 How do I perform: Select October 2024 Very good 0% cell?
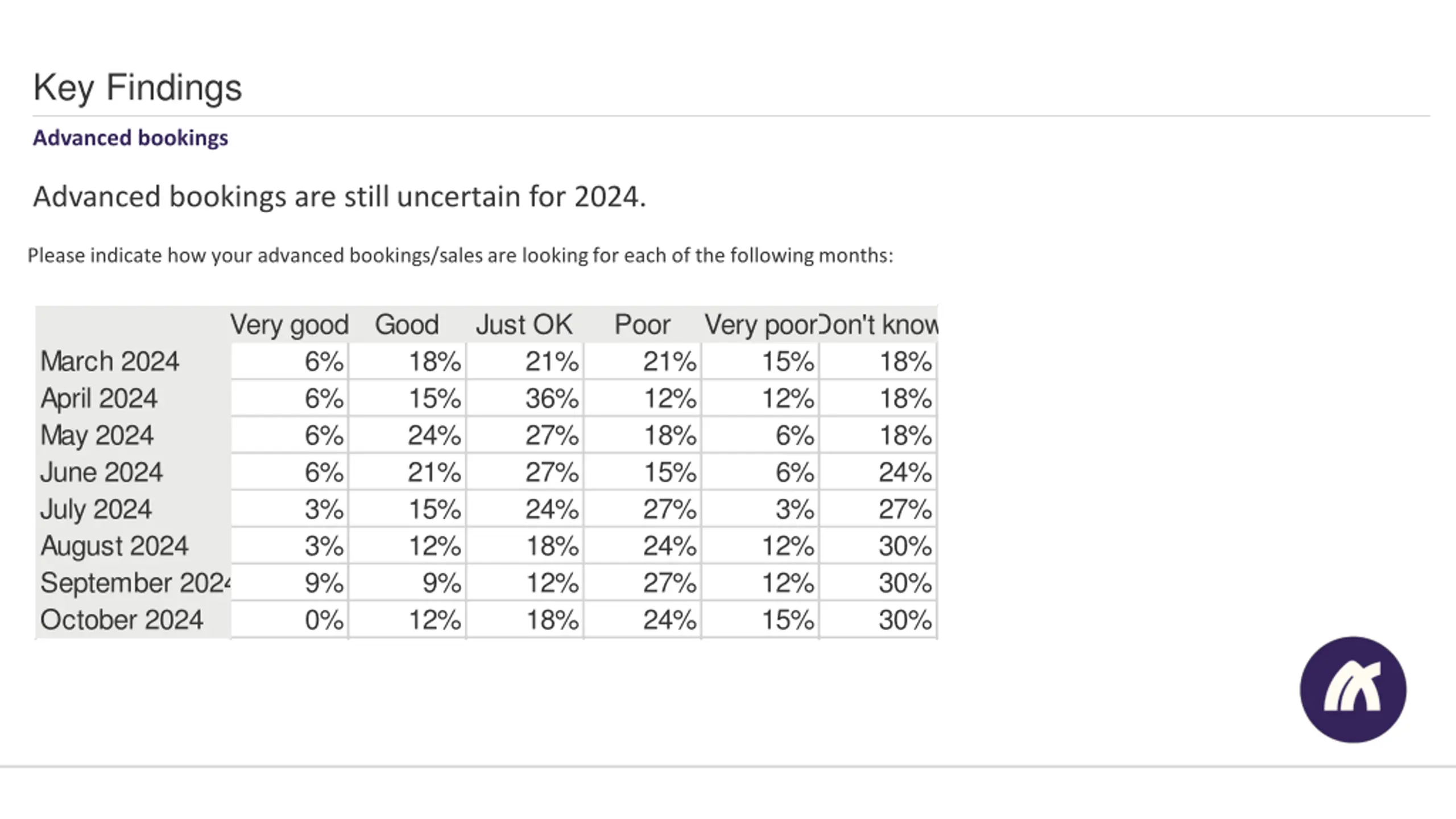tap(289, 620)
